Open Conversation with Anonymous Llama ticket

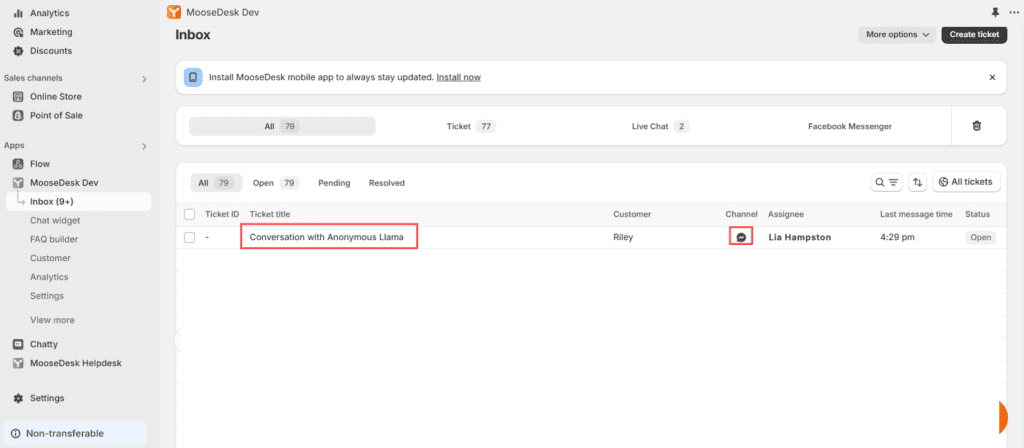(327, 238)
